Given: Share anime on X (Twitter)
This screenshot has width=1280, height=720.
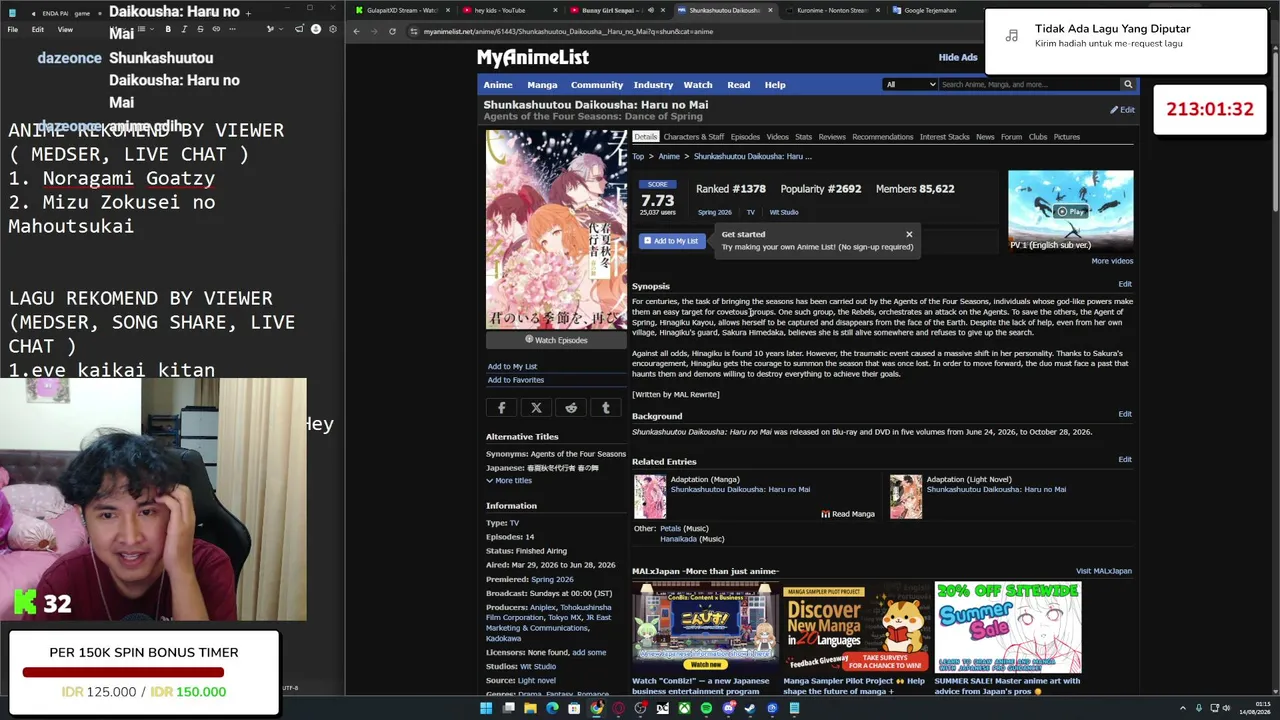Looking at the screenshot, I should coord(536,408).
